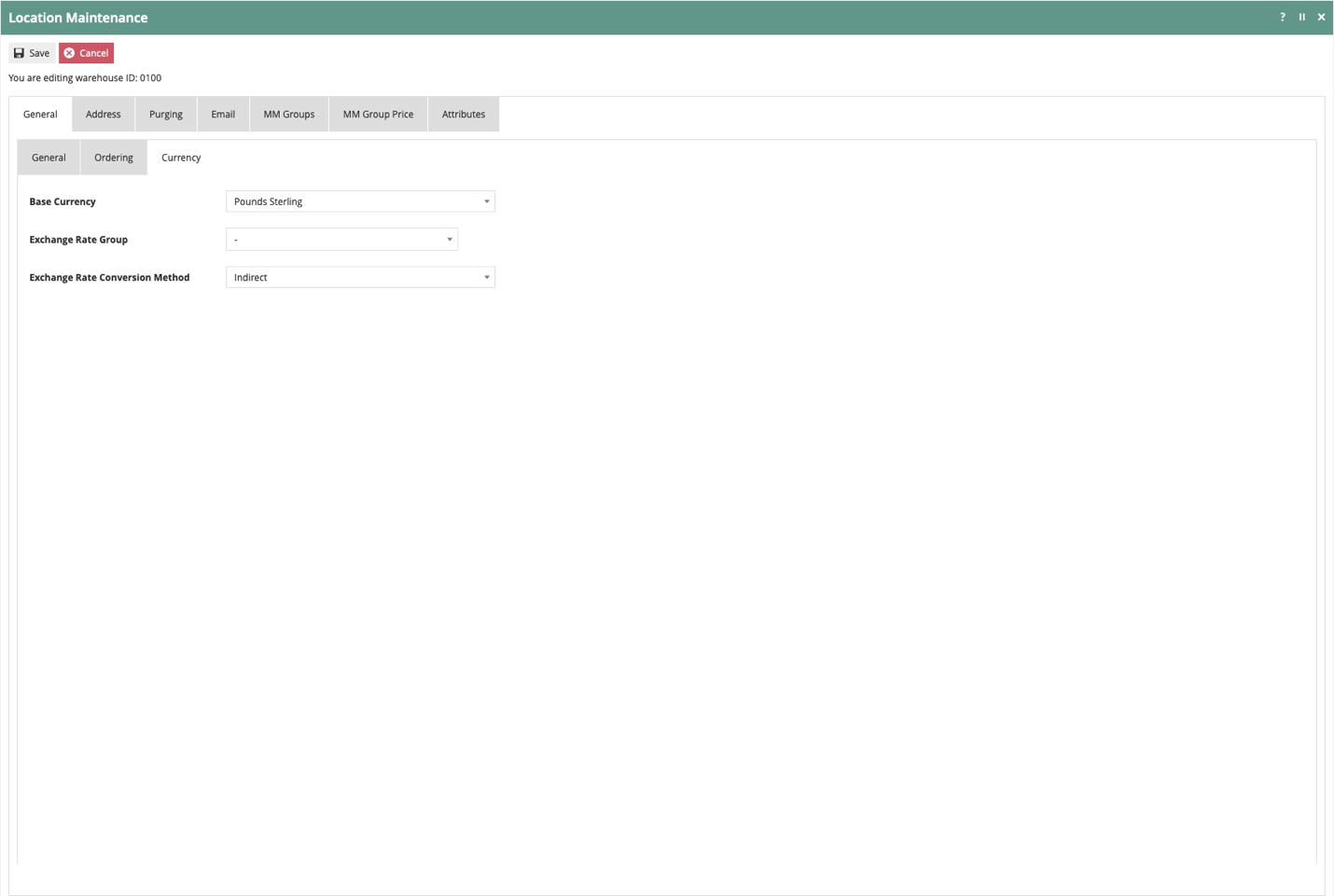This screenshot has width=1334, height=896.
Task: Switch to the Attributes tab
Action: pyautogui.click(x=464, y=114)
